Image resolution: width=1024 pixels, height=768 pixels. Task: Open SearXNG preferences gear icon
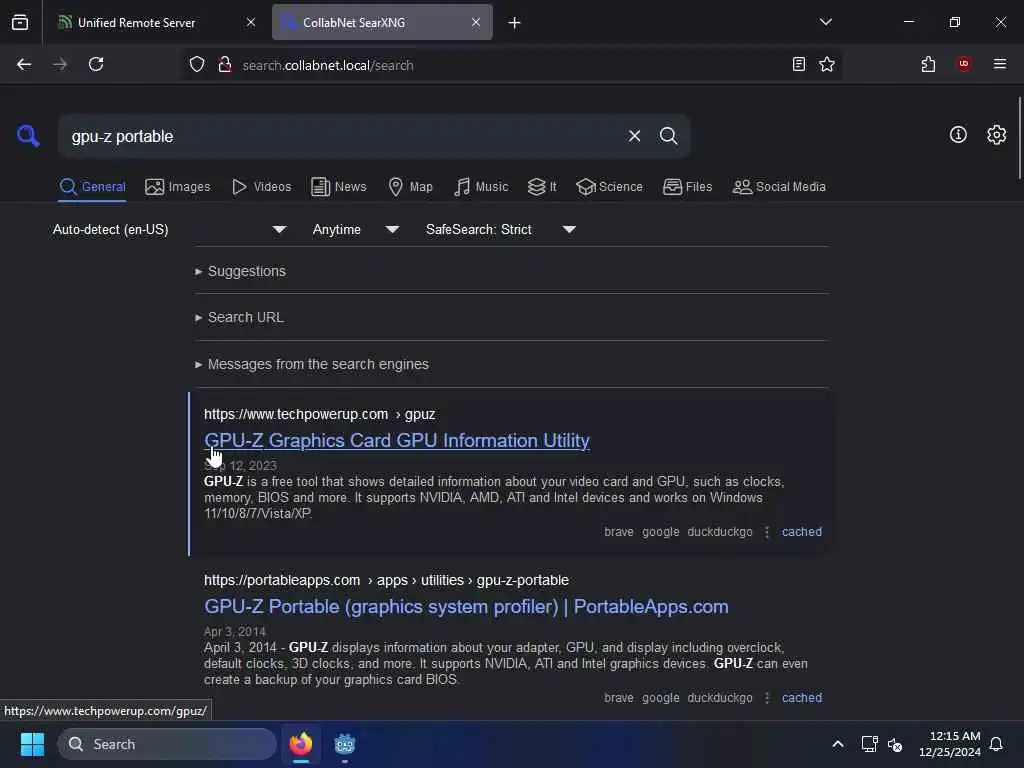996,135
